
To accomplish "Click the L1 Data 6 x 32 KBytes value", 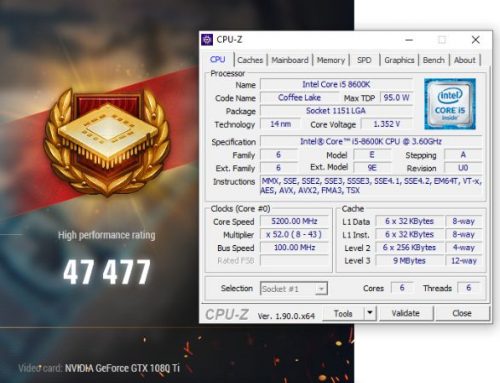I will [410, 221].
